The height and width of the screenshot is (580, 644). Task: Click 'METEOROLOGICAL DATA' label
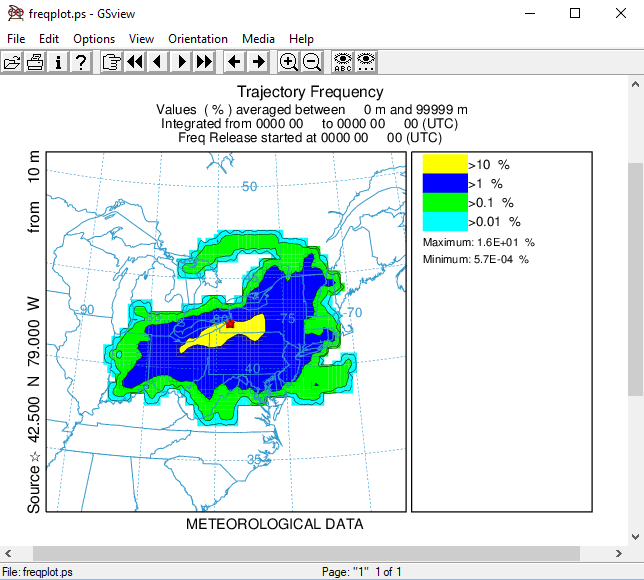[x=275, y=524]
